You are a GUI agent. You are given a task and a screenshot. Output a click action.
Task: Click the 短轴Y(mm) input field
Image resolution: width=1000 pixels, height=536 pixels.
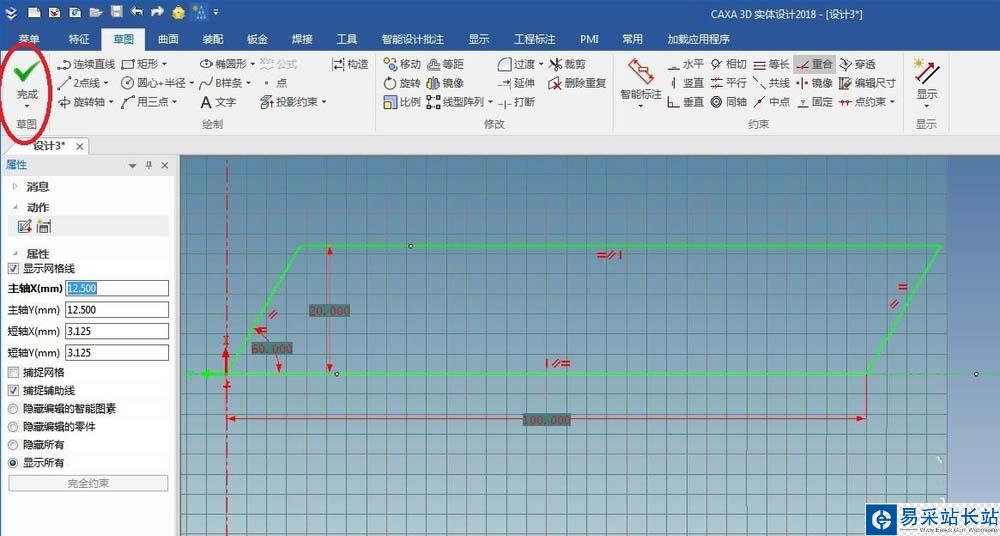click(117, 353)
